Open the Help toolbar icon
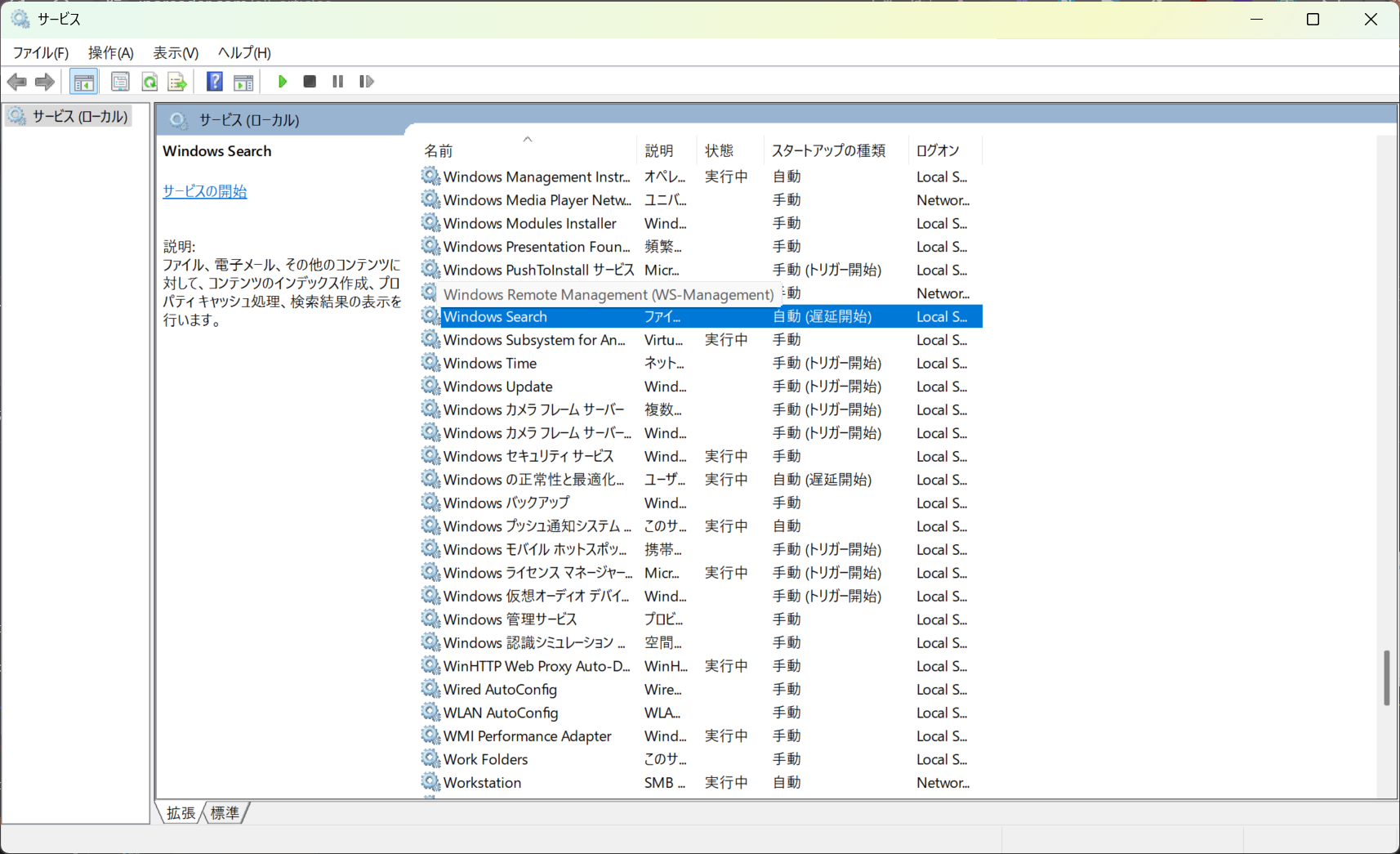Image resolution: width=1400 pixels, height=854 pixels. pyautogui.click(x=215, y=82)
